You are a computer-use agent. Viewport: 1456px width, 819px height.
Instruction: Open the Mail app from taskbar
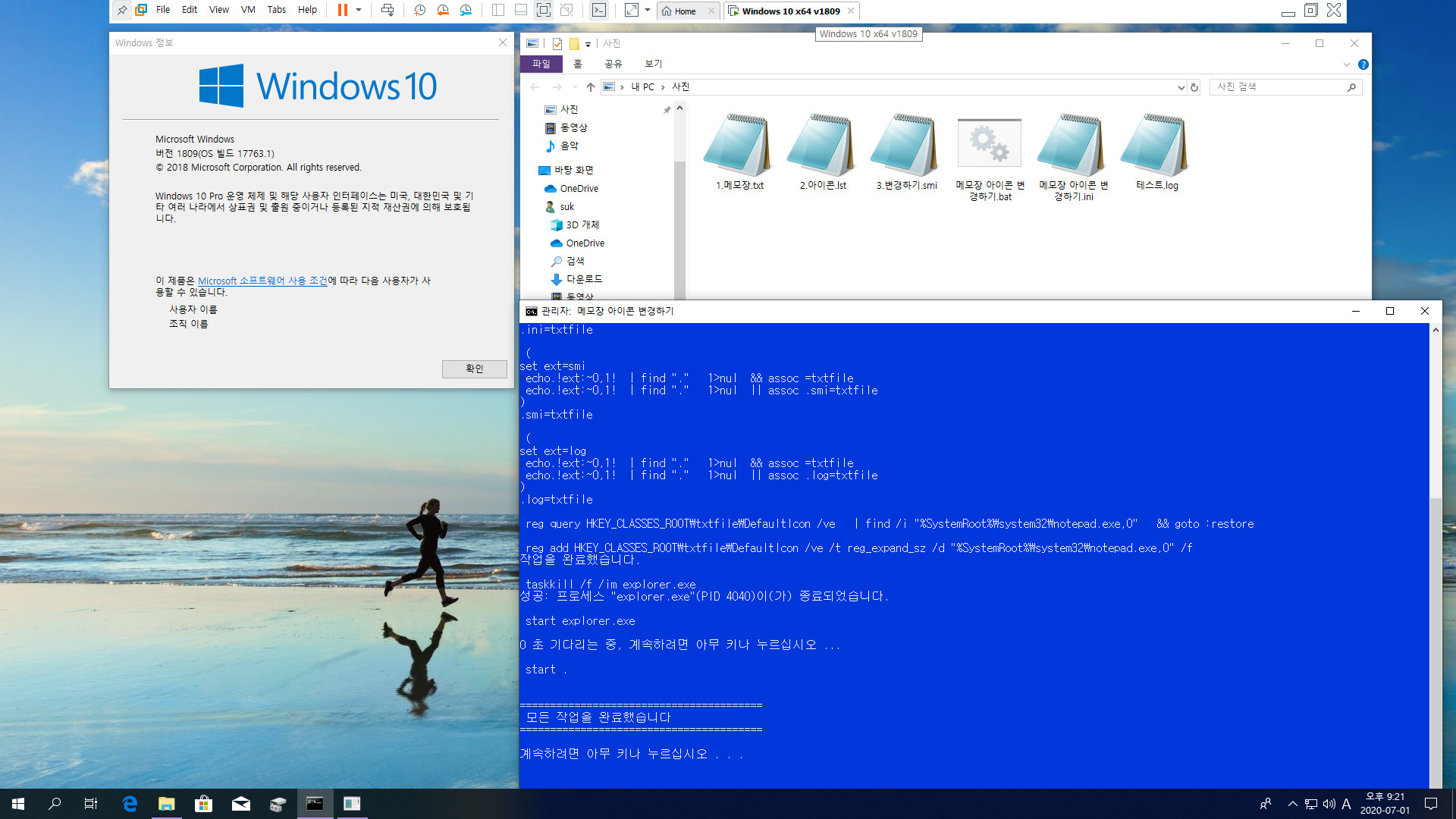[x=240, y=804]
